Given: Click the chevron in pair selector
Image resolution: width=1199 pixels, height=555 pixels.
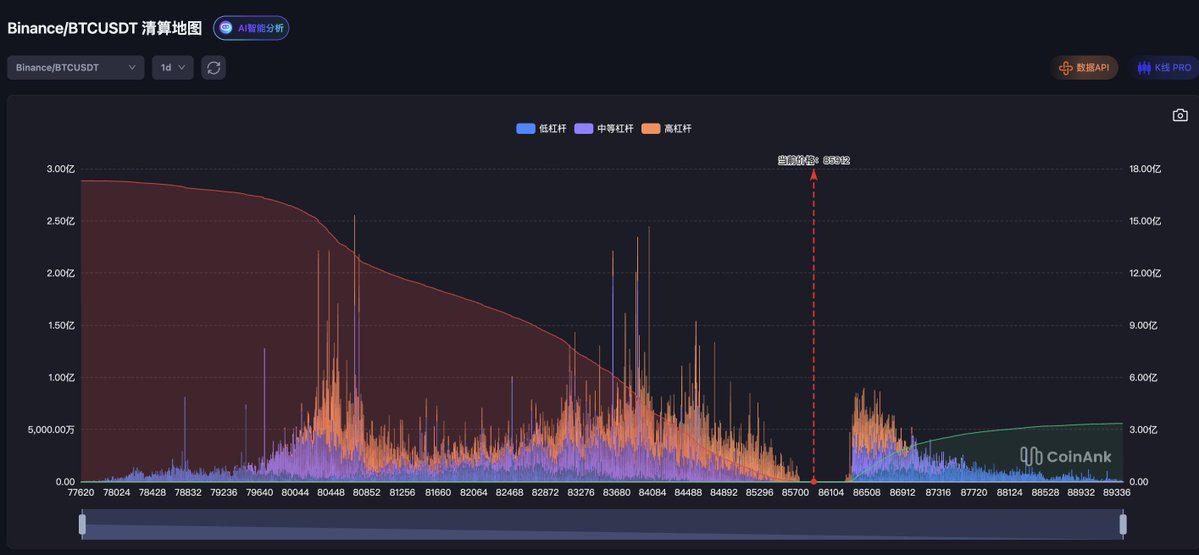Looking at the screenshot, I should (132, 67).
